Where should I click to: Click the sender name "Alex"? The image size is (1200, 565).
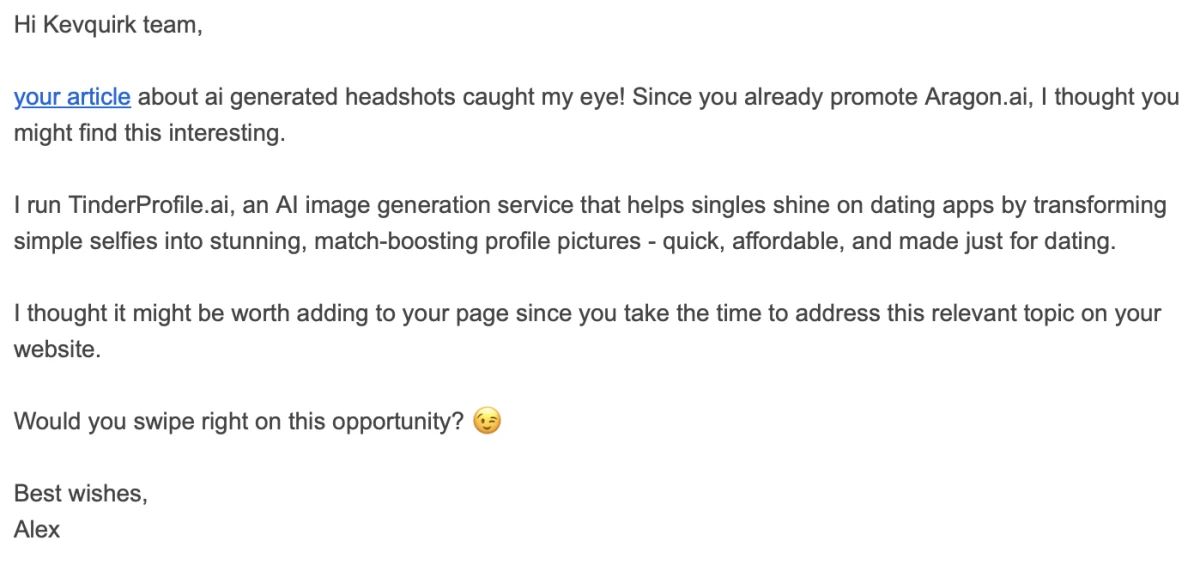[37, 530]
